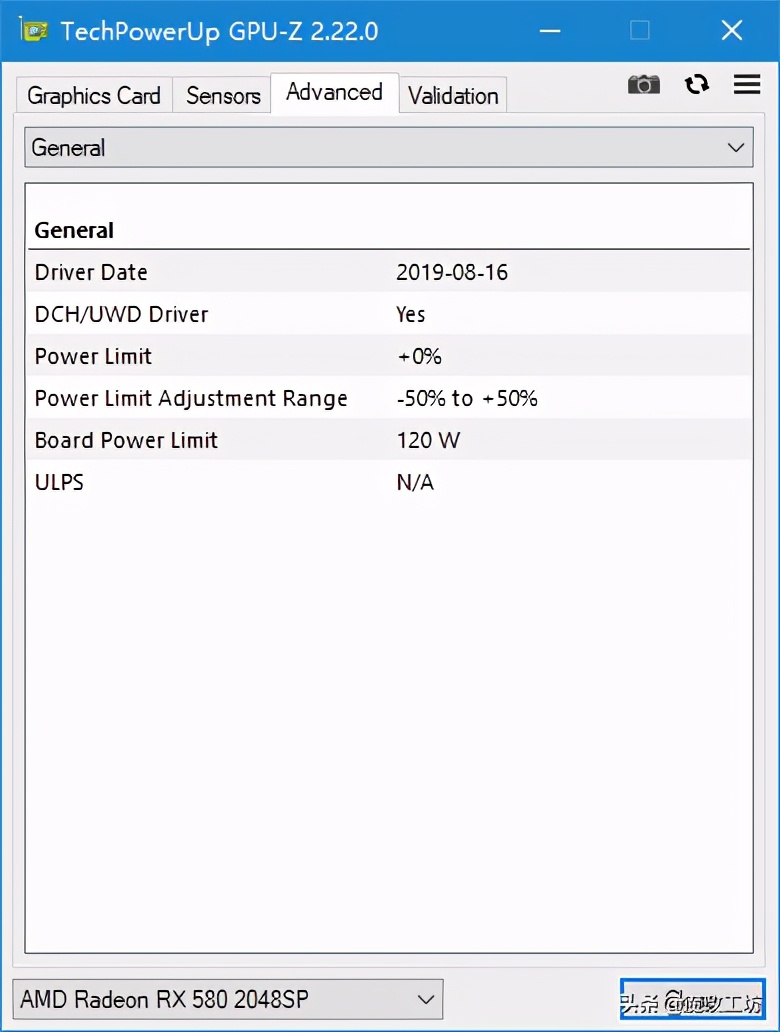Expand the General category dropdown
Viewport: 780px width, 1032px height.
coord(389,148)
